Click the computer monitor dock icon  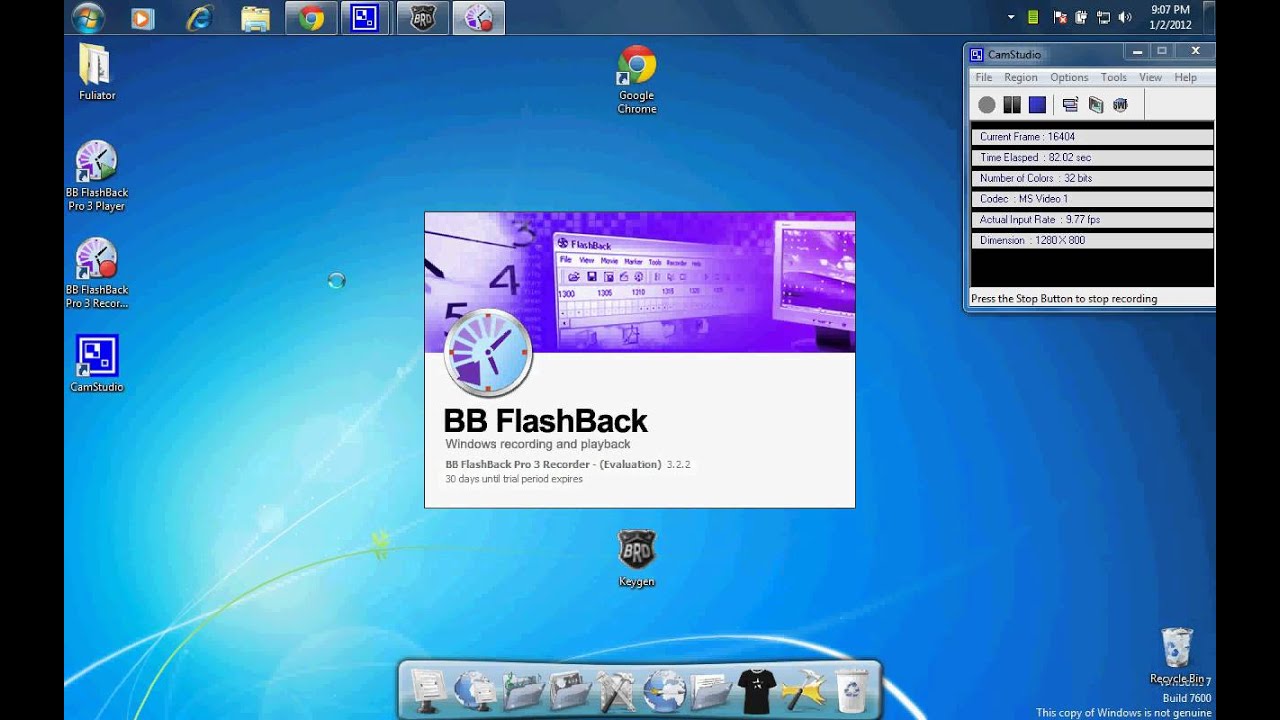click(x=428, y=690)
